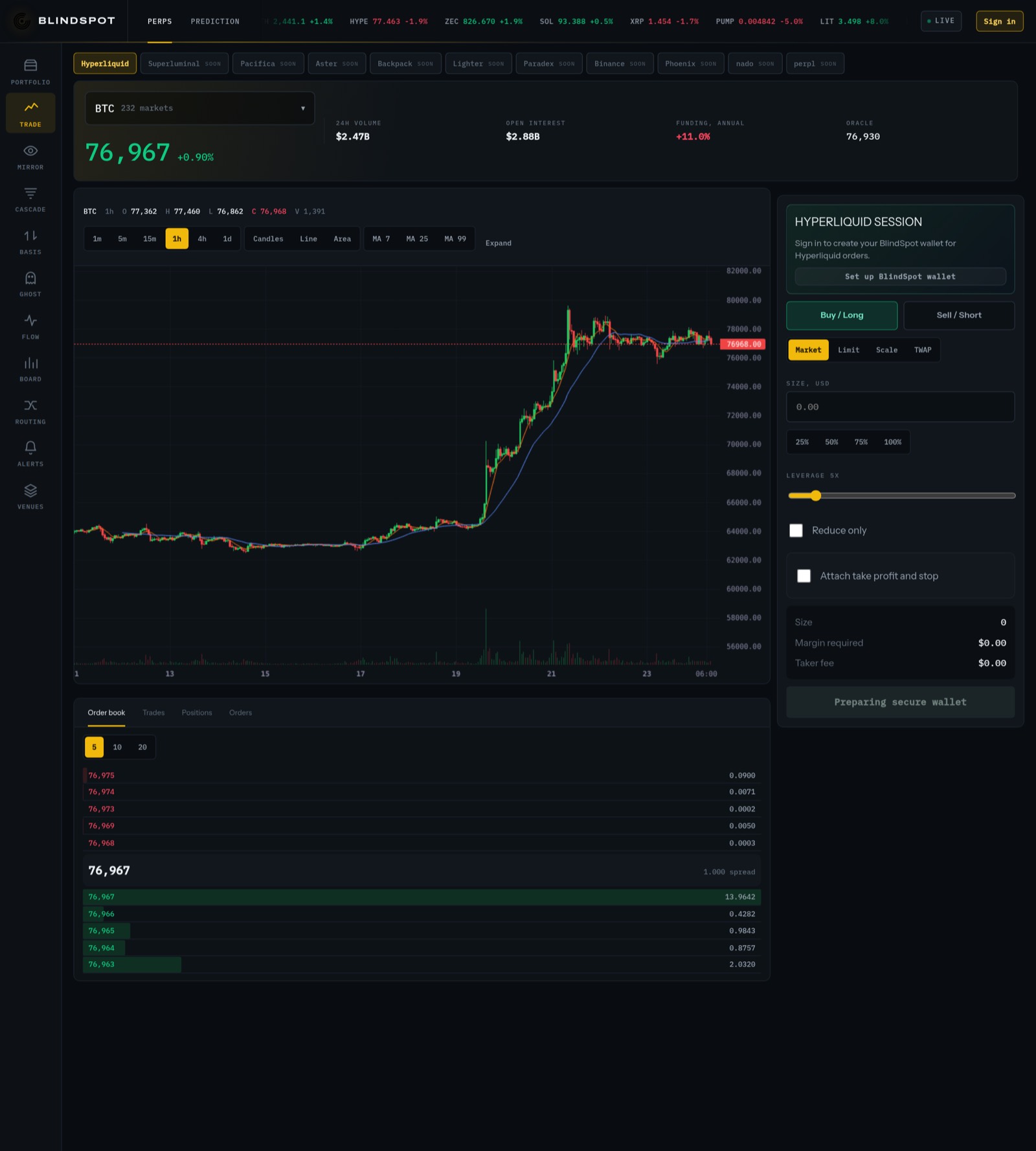Open the Alerts bell icon
This screenshot has height=1151, width=1036.
click(x=30, y=453)
